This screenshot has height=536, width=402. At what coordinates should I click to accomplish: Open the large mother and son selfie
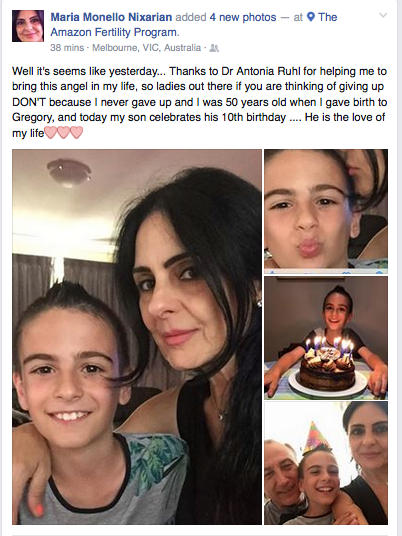[x=137, y=337]
